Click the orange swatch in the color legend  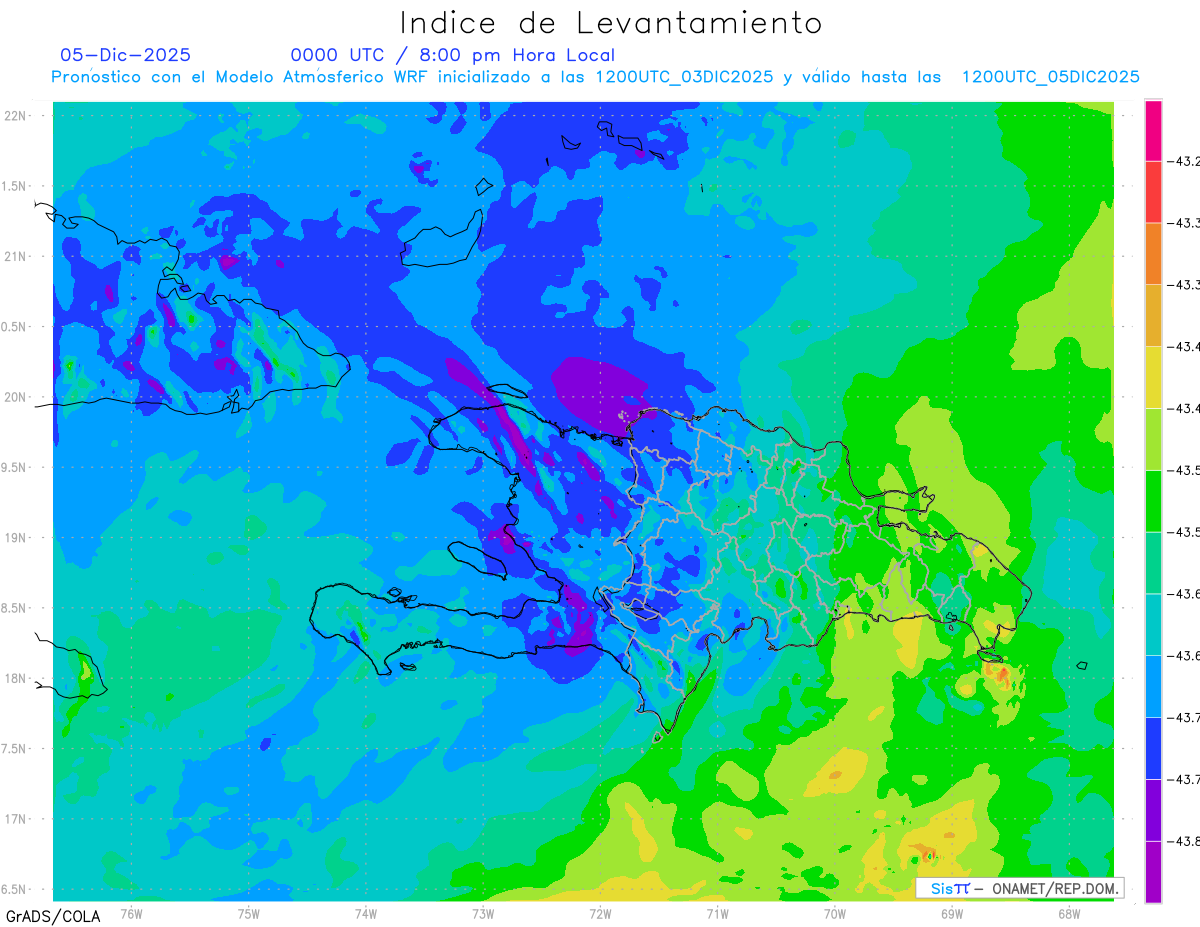(1153, 253)
